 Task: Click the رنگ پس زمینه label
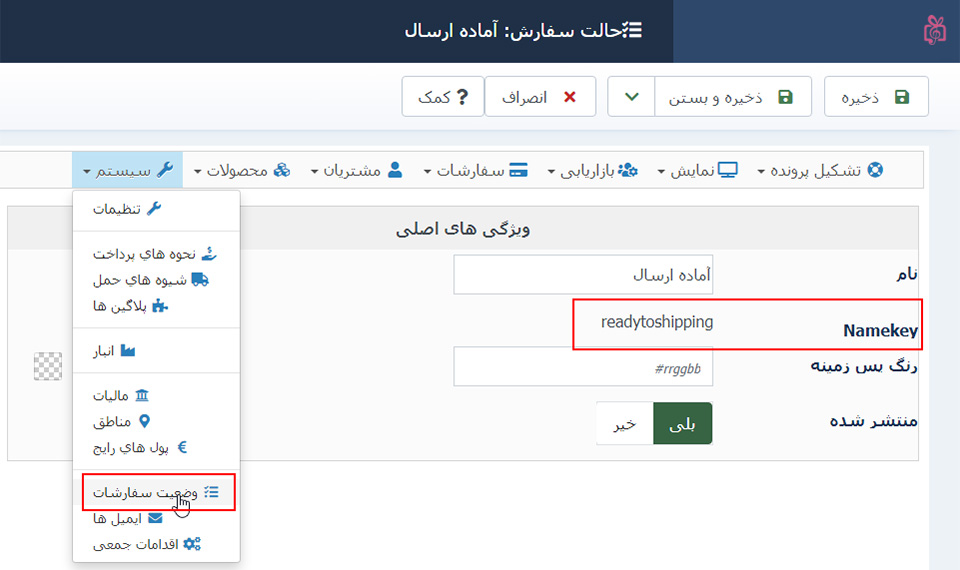coord(864,366)
